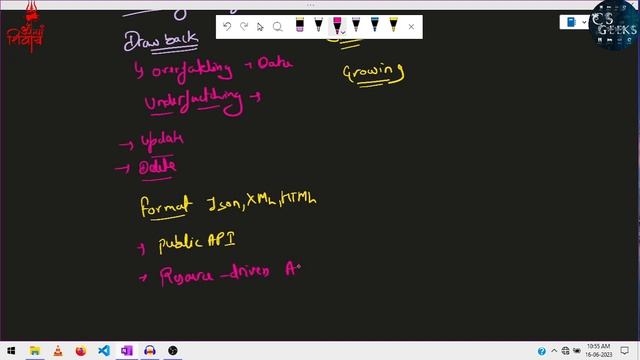
Task: Show hidden system tray icons
Action: pyautogui.click(x=554, y=351)
